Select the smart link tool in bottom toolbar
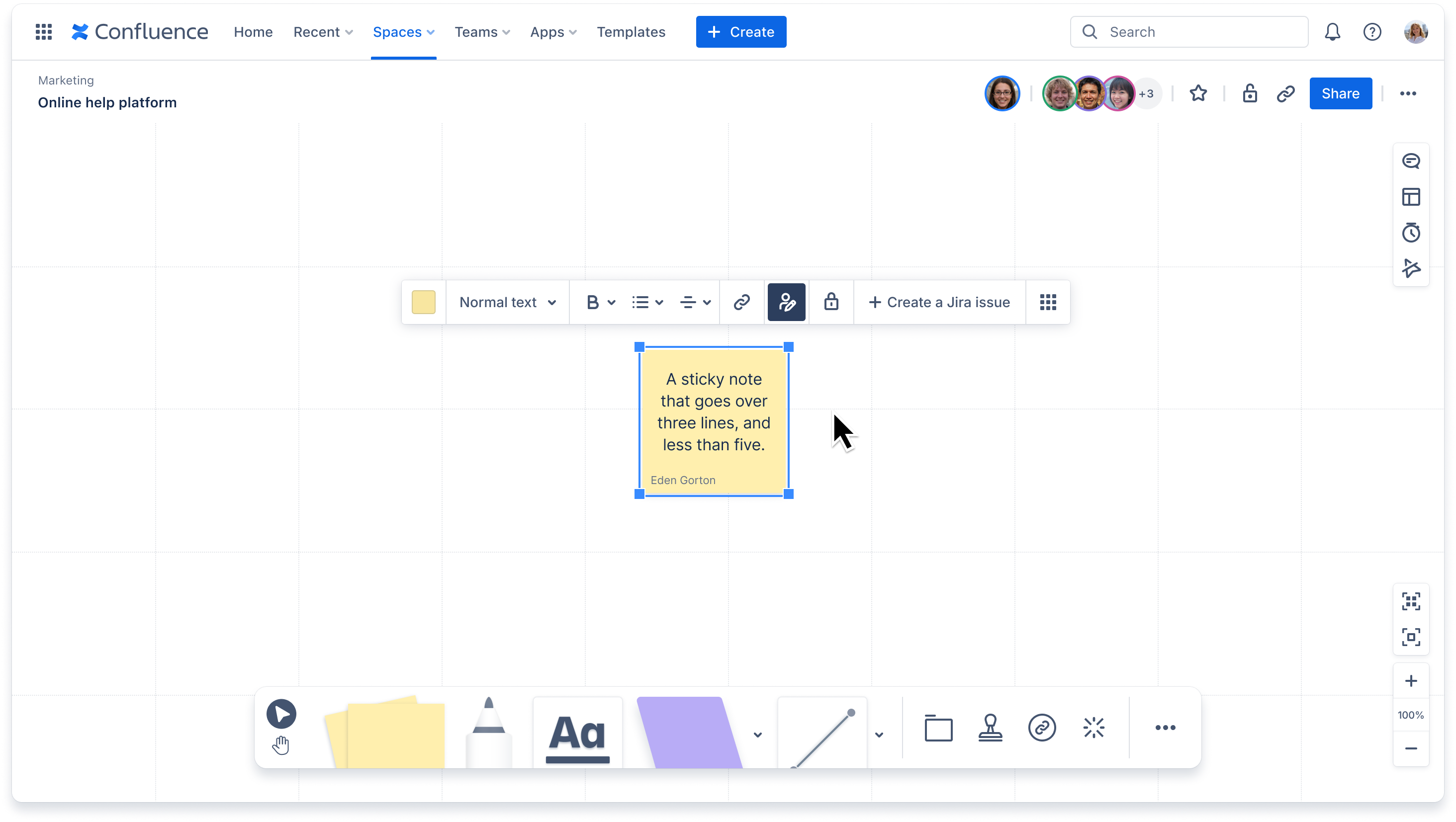1456x822 pixels. click(1042, 727)
